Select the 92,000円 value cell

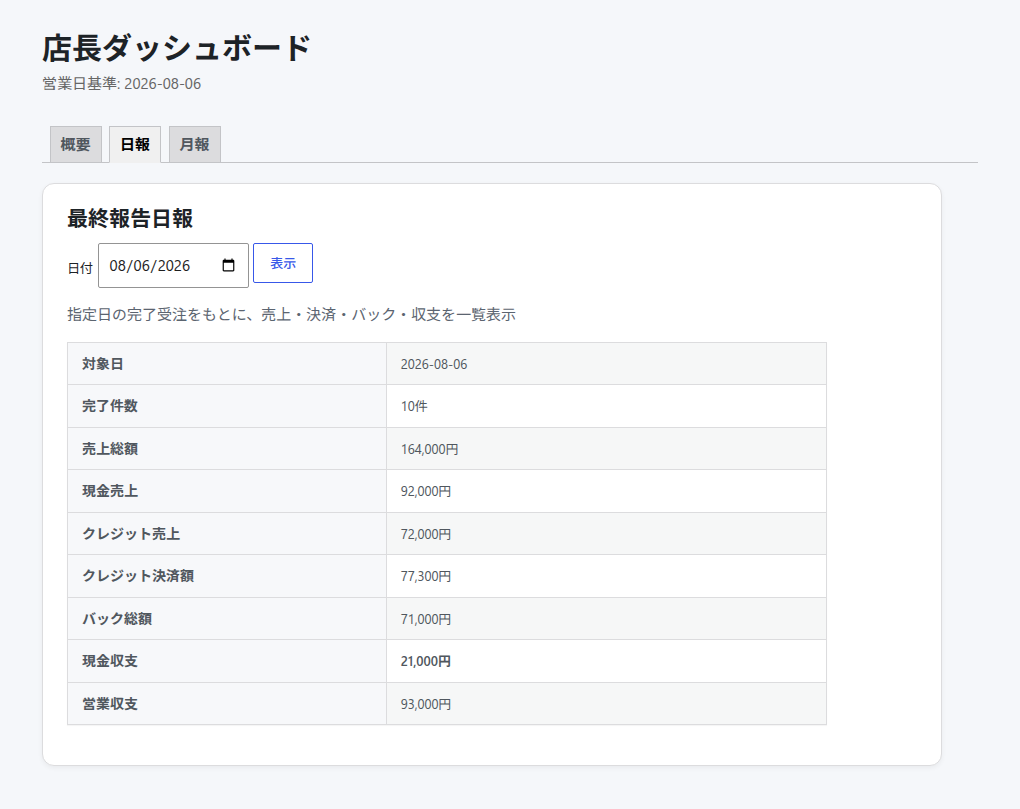pos(606,491)
